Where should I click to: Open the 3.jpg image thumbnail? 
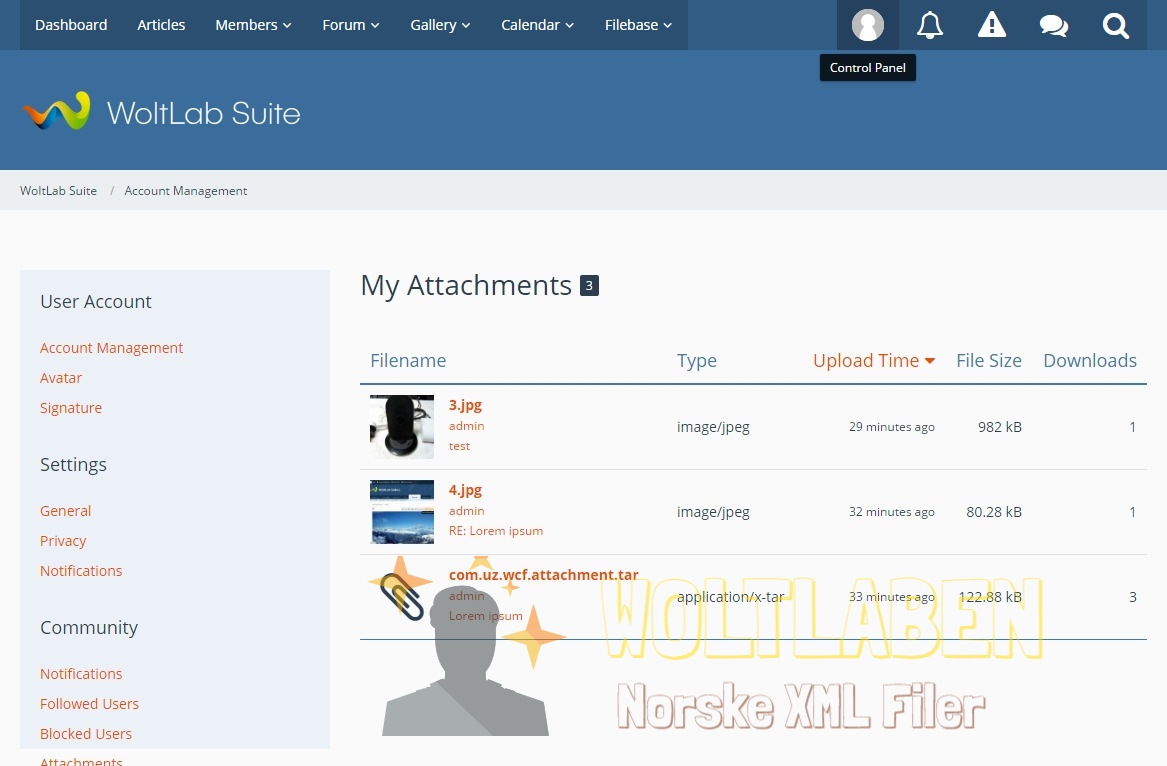pyautogui.click(x=402, y=427)
